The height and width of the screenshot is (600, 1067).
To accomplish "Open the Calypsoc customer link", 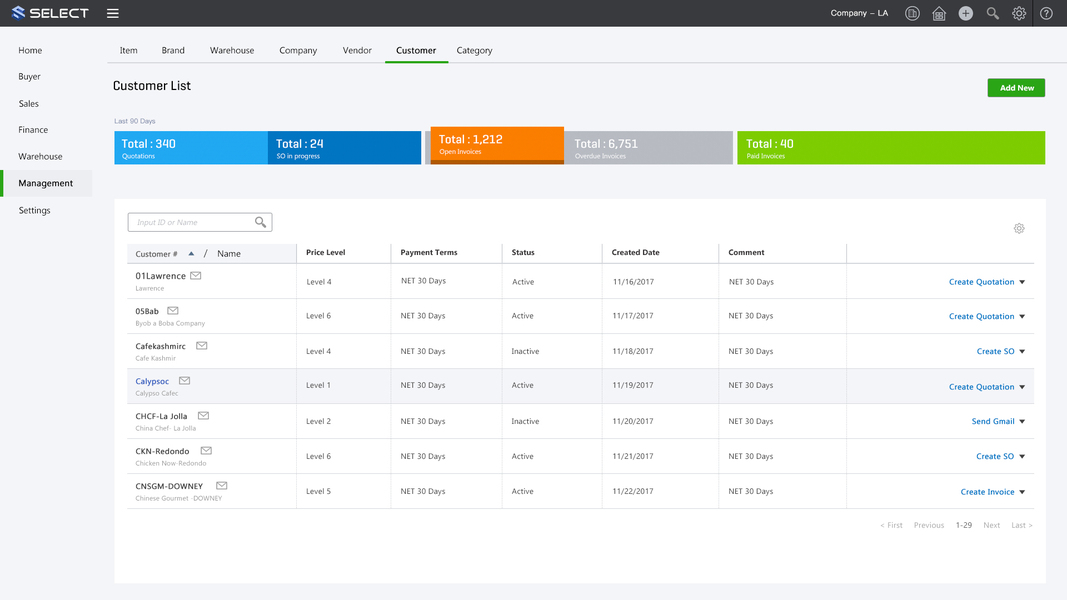I will 152,381.
